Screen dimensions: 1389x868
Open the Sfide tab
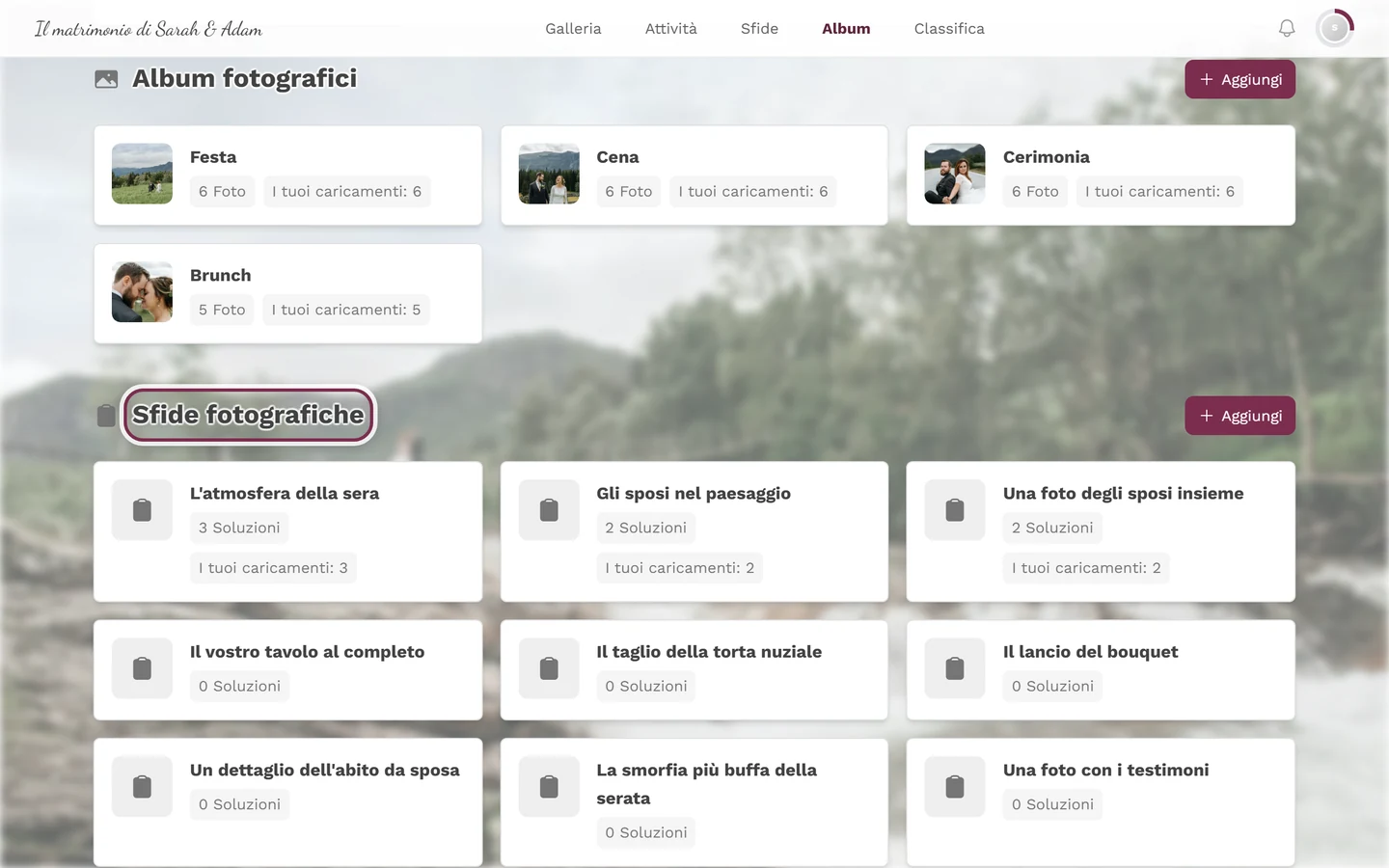click(x=759, y=29)
